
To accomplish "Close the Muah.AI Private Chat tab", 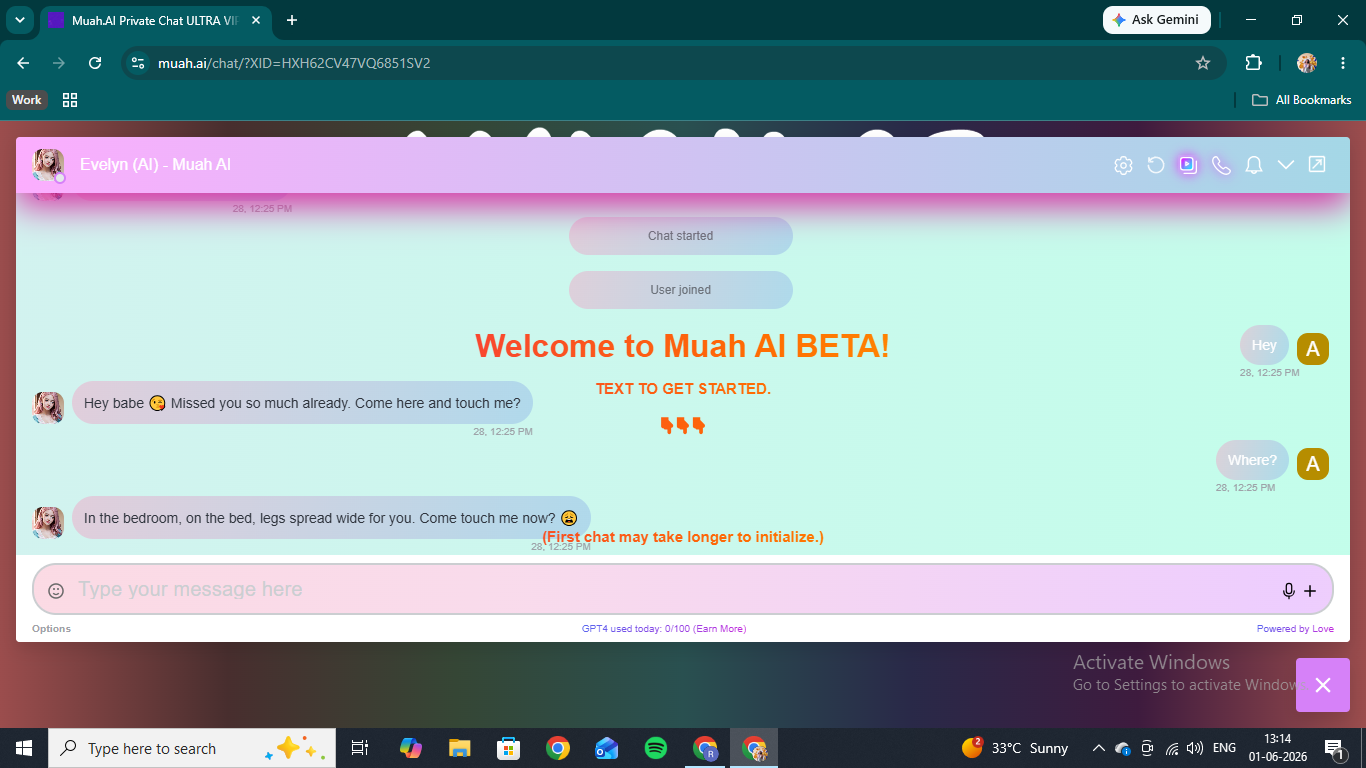I will coord(256,20).
